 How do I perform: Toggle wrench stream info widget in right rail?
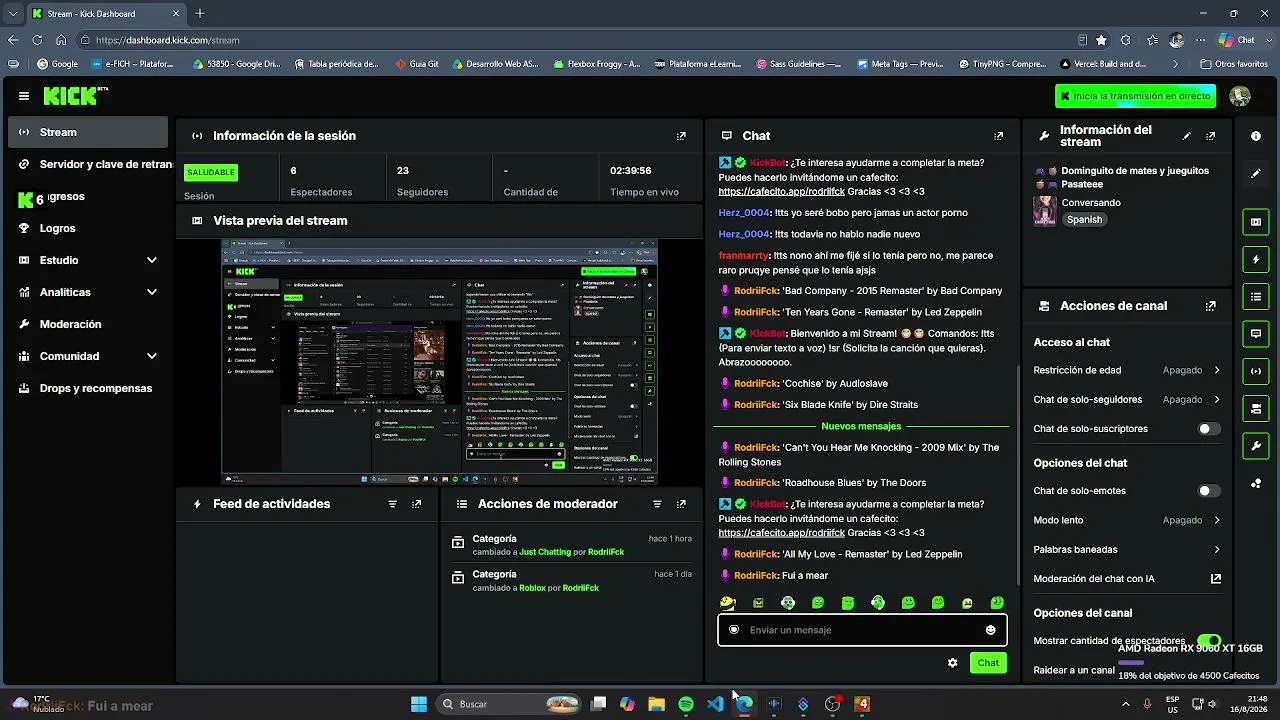pos(1256,446)
